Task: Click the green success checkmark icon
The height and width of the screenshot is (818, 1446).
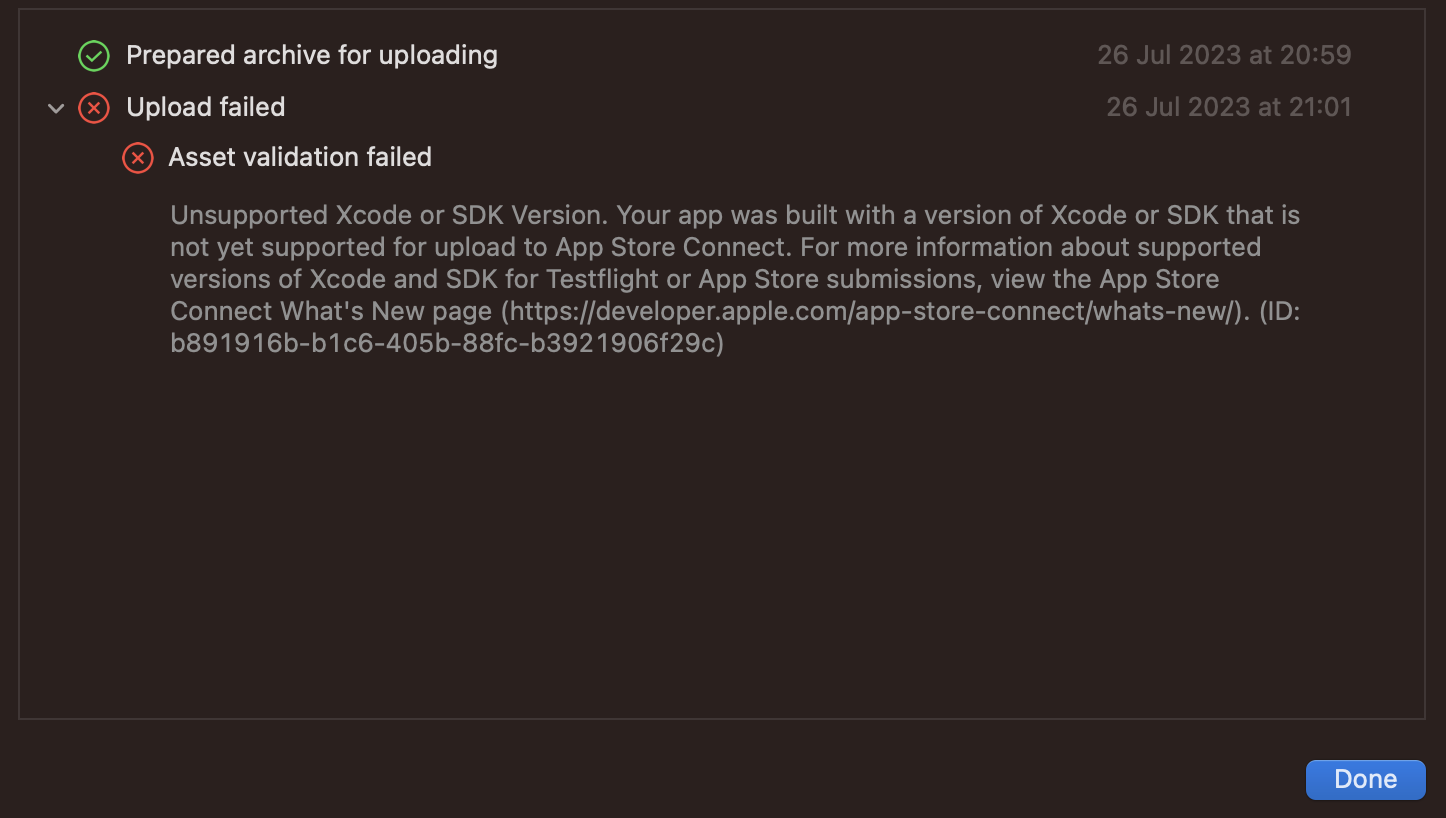Action: 94,56
